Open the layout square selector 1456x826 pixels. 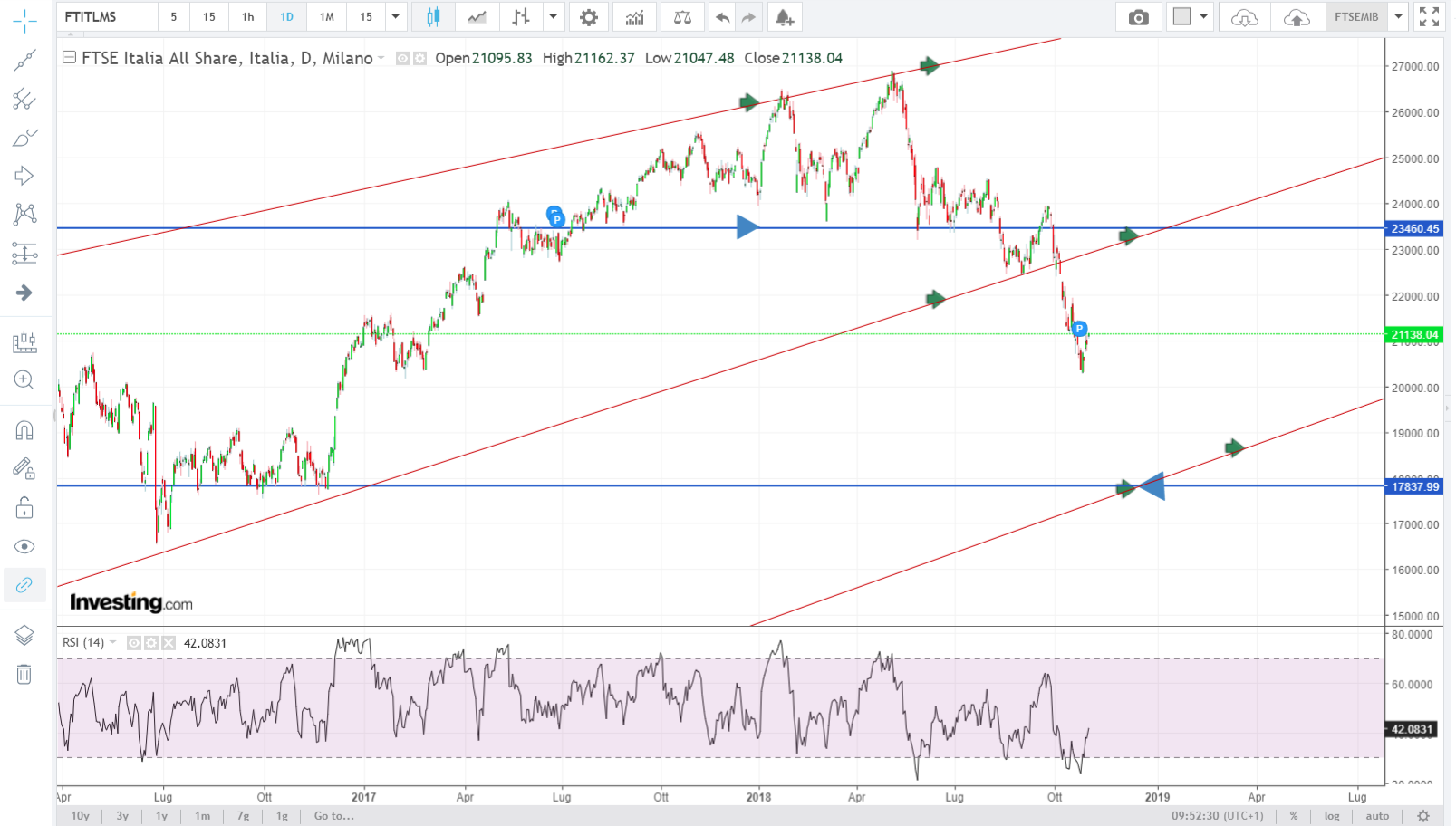click(1182, 17)
